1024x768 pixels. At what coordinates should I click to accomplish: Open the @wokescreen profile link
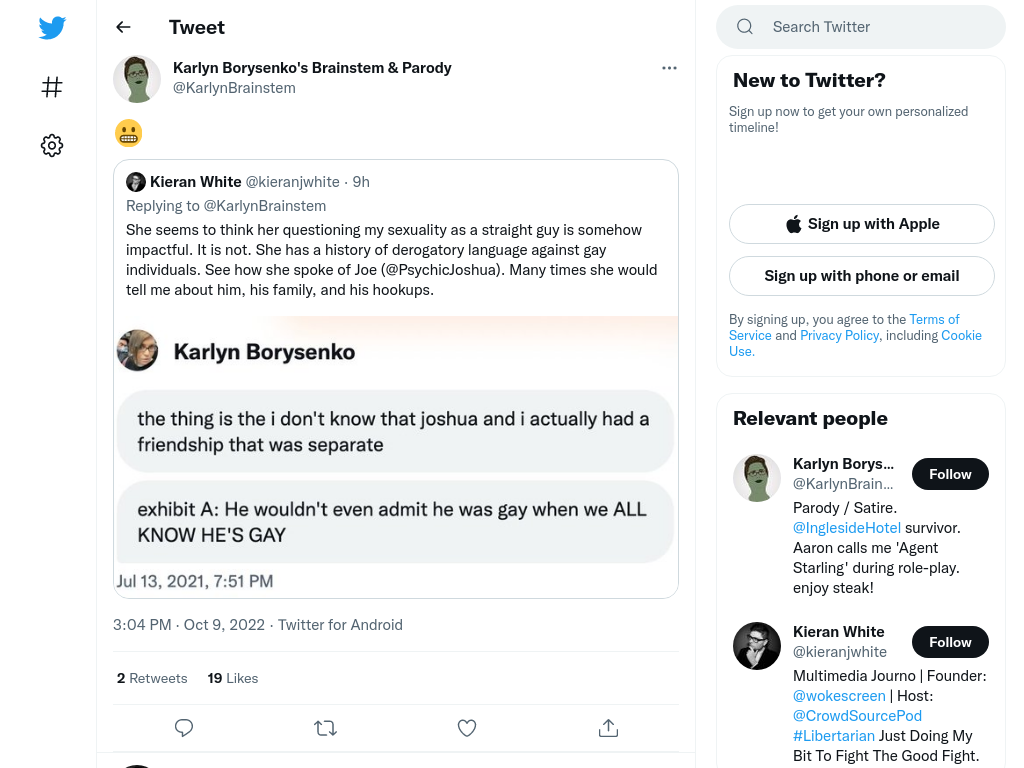(x=839, y=696)
